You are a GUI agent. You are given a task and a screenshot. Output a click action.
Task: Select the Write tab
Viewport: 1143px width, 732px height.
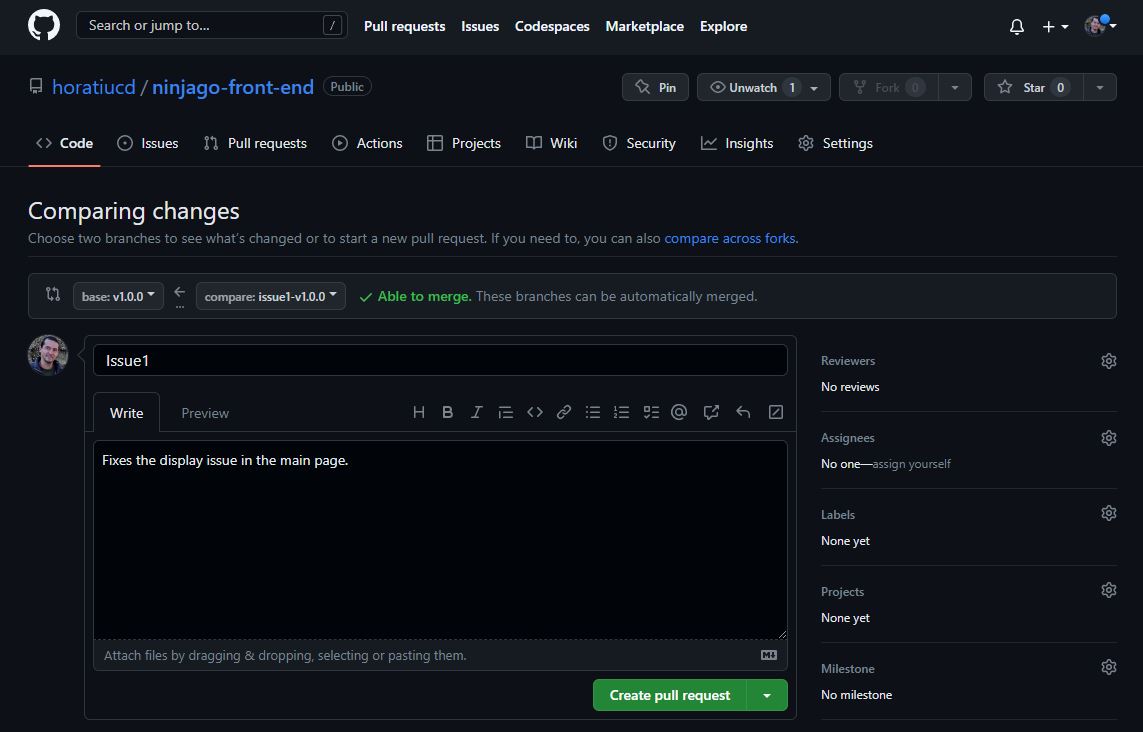click(126, 413)
